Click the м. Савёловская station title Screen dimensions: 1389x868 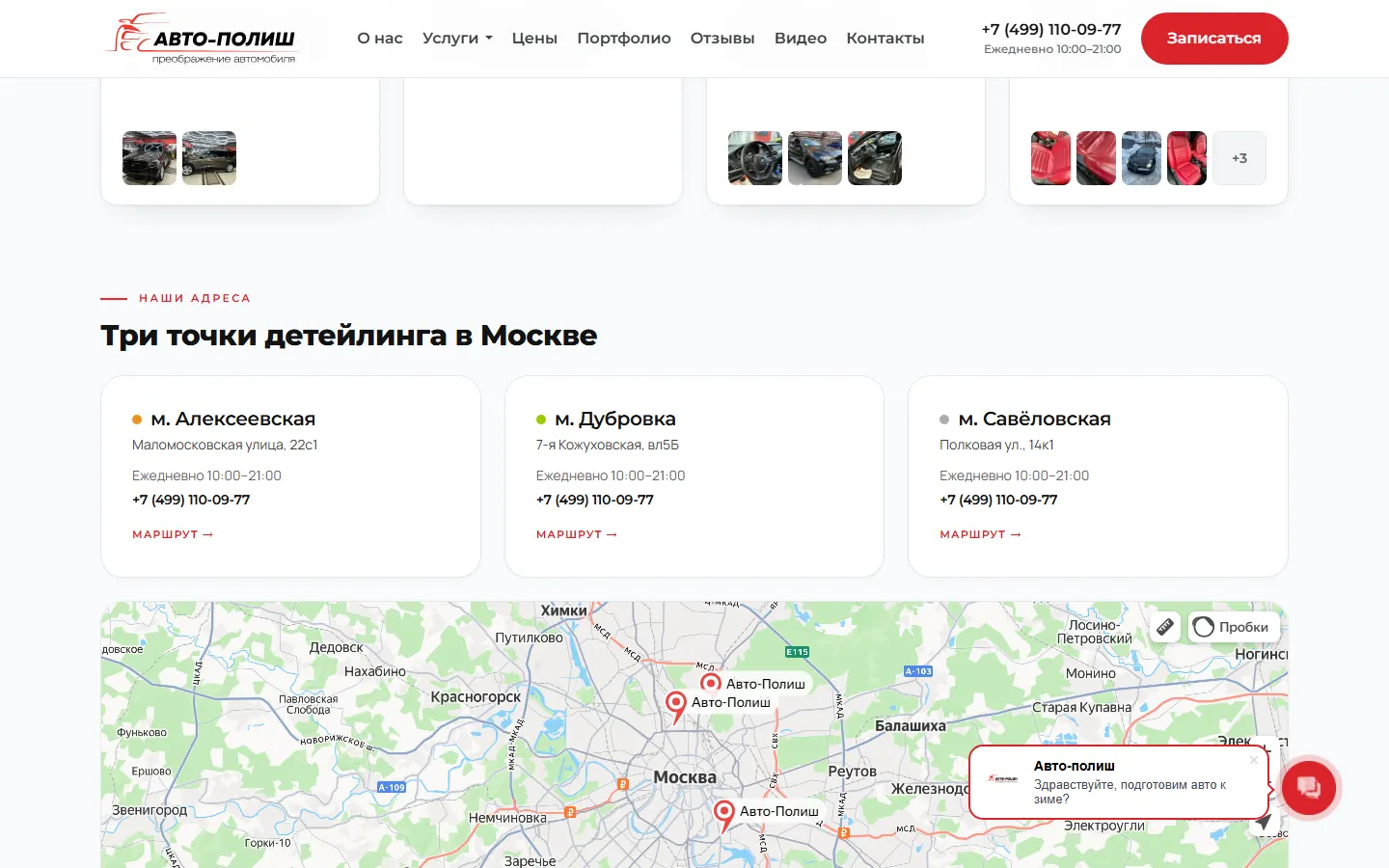[x=1035, y=420]
